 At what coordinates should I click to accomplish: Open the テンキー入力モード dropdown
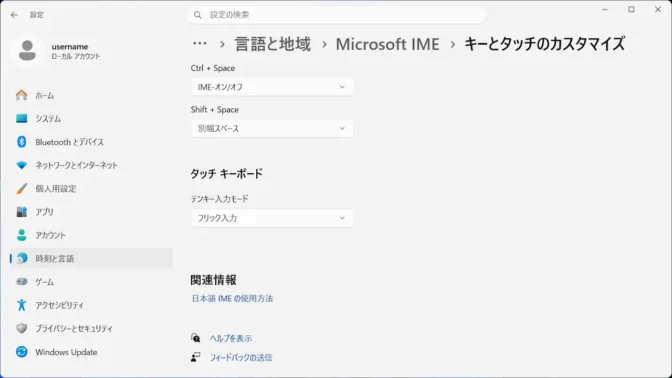point(272,218)
